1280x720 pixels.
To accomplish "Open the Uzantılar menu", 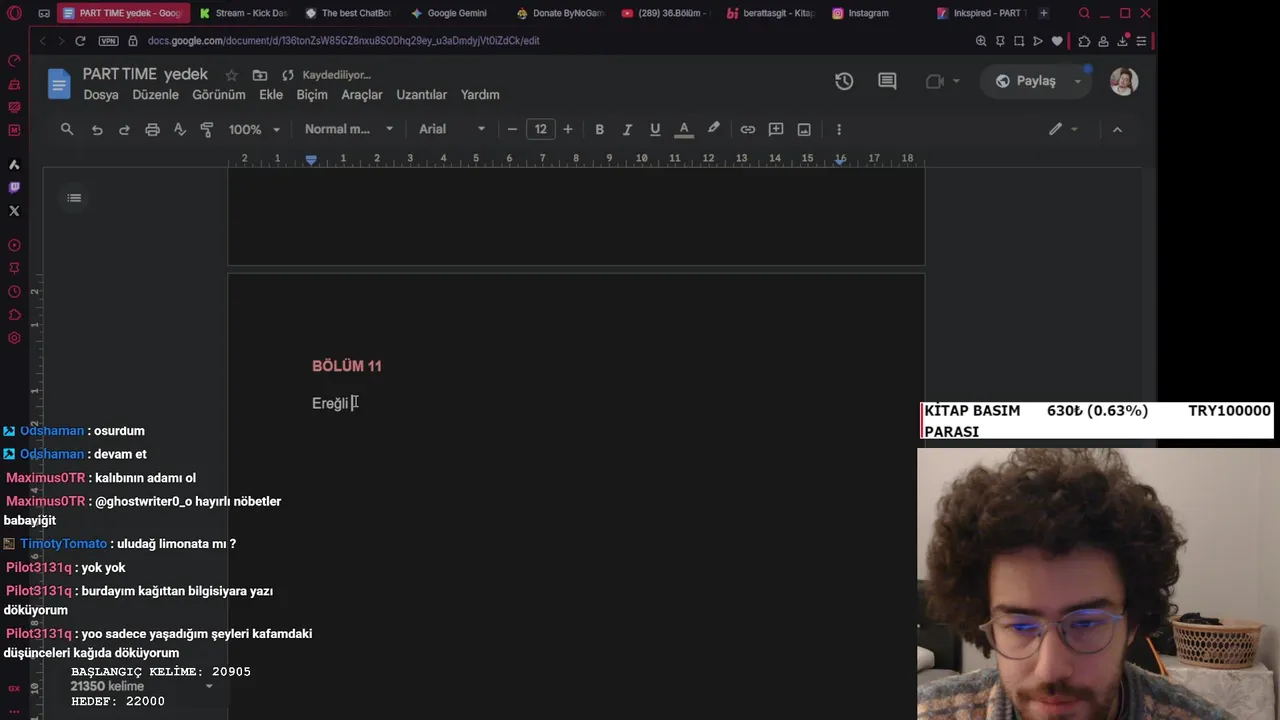I will click(x=421, y=95).
